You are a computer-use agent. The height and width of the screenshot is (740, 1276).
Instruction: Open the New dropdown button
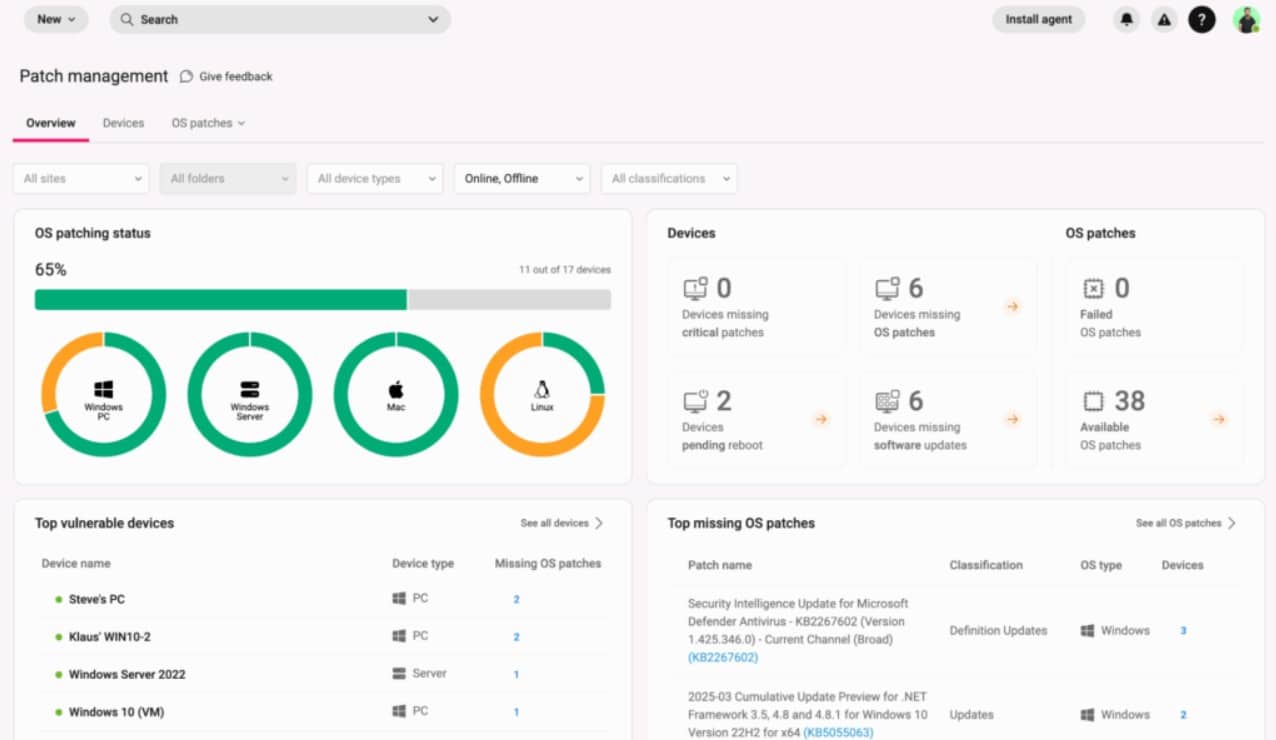coord(56,19)
